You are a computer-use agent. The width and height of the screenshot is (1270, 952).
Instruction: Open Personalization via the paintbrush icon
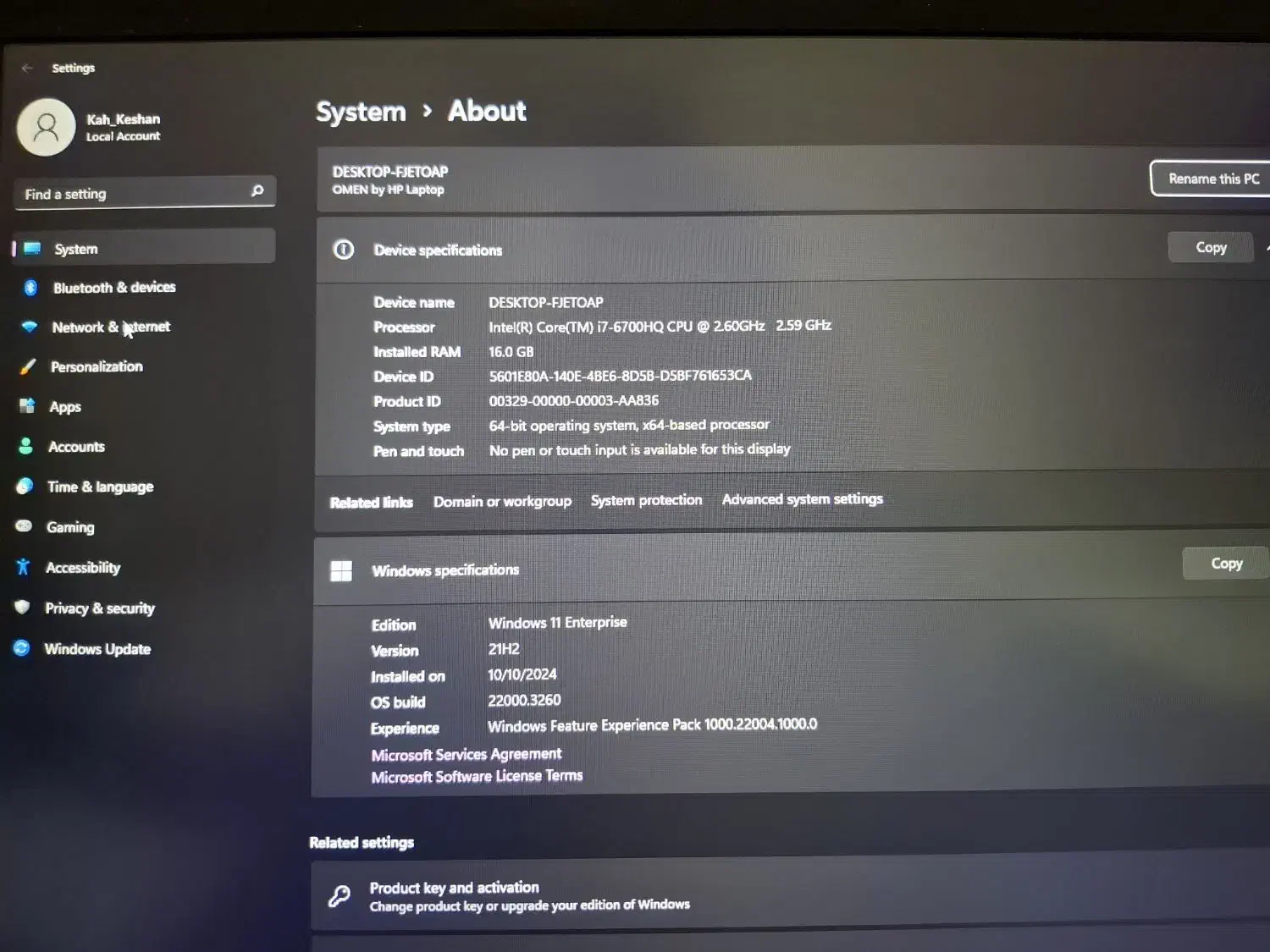point(28,366)
